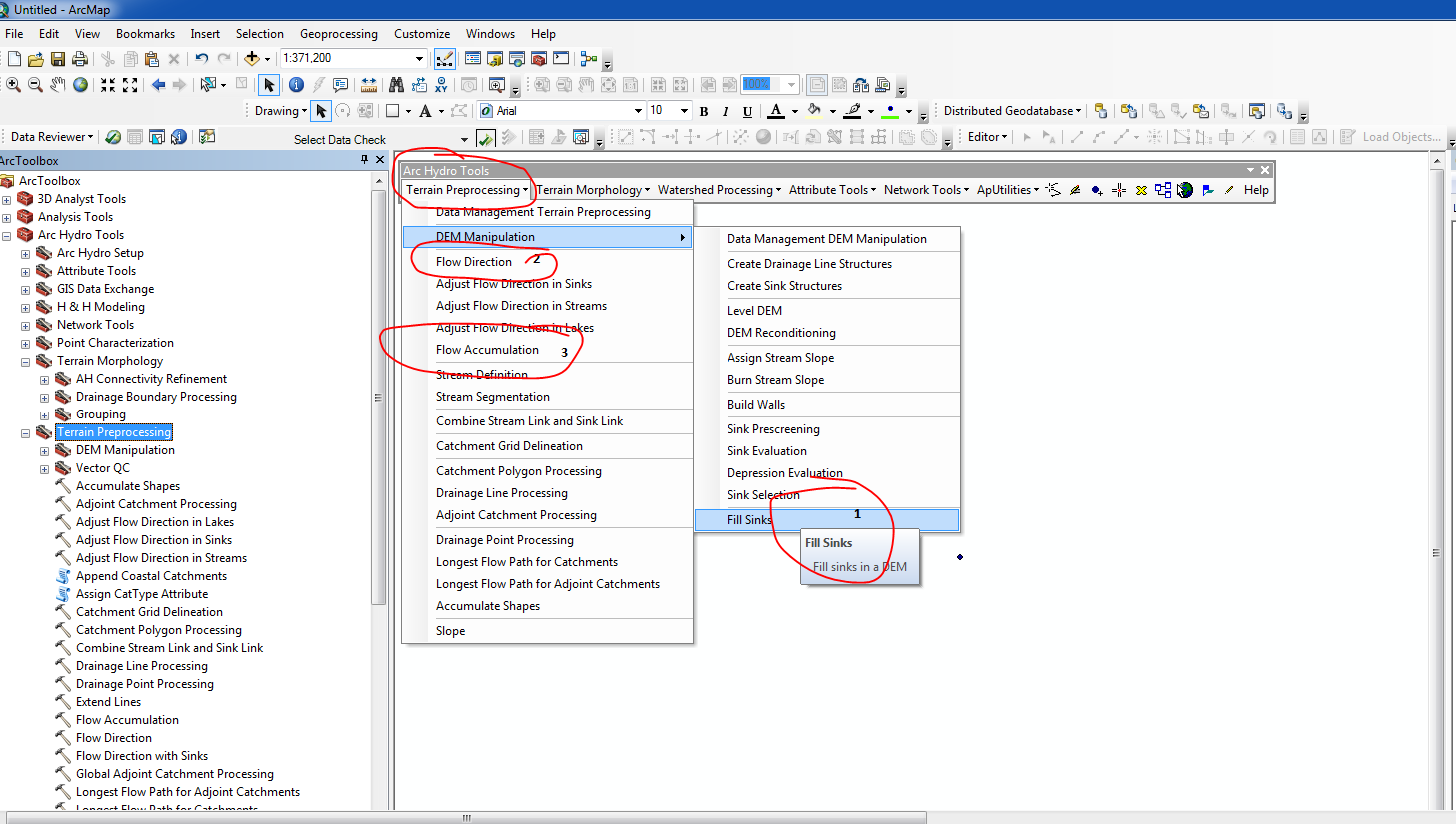Select Catchment Grid Delineation tool in ArcToolbox
This screenshot has height=824, width=1456.
click(x=149, y=612)
